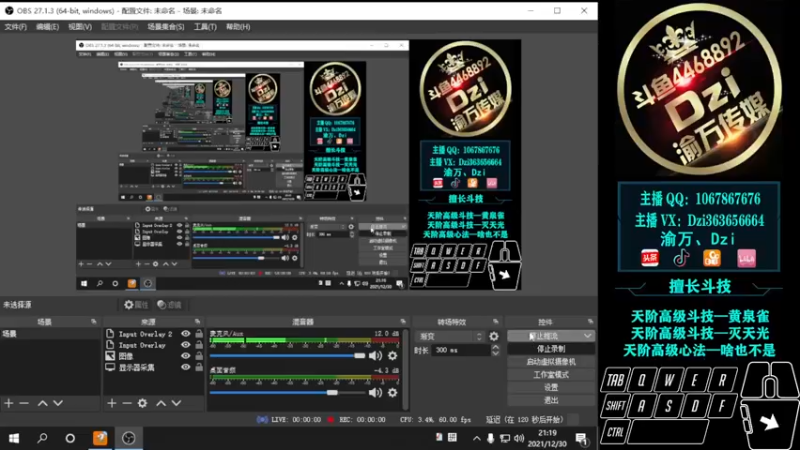The image size is (800, 450).
Task: Open the 渐变 transition type dropdown
Action: 451,336
